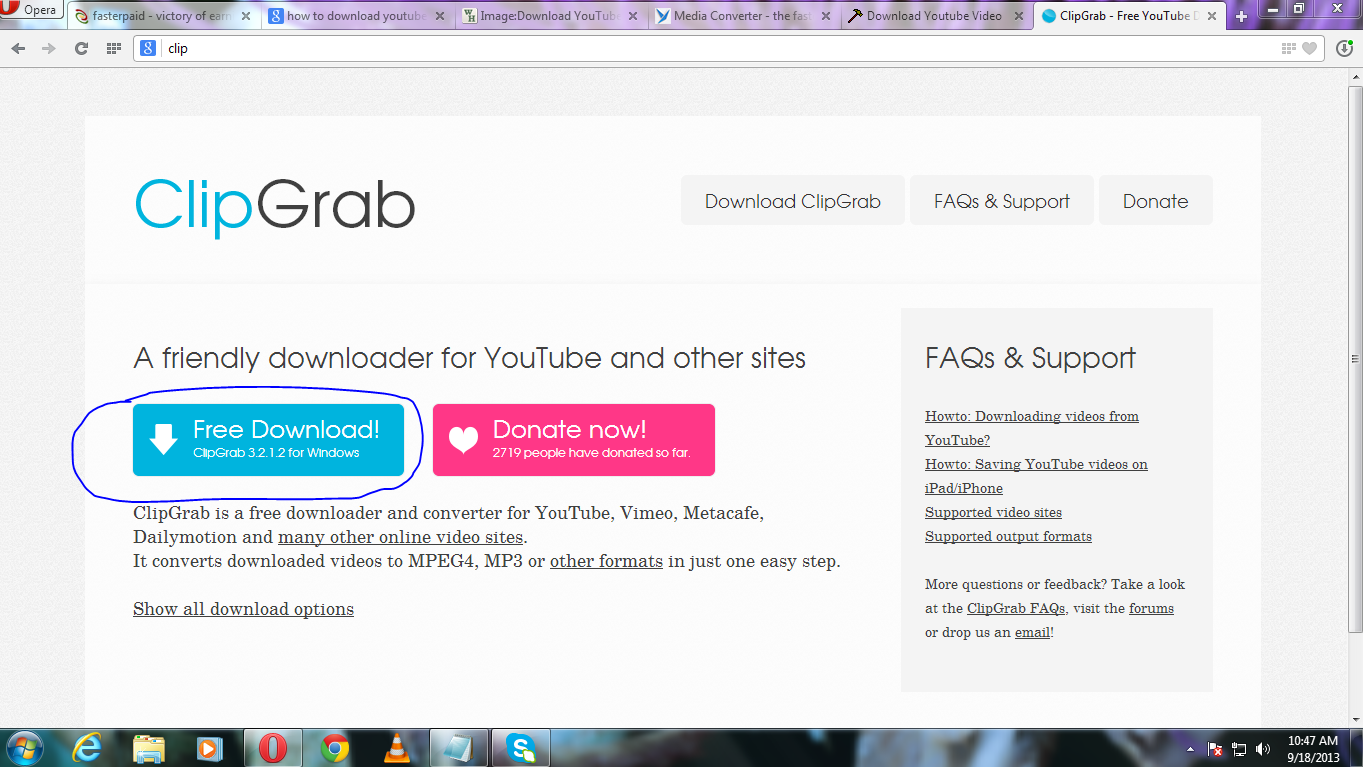
Task: Close the "Media Converter" tab
Action: tap(826, 16)
